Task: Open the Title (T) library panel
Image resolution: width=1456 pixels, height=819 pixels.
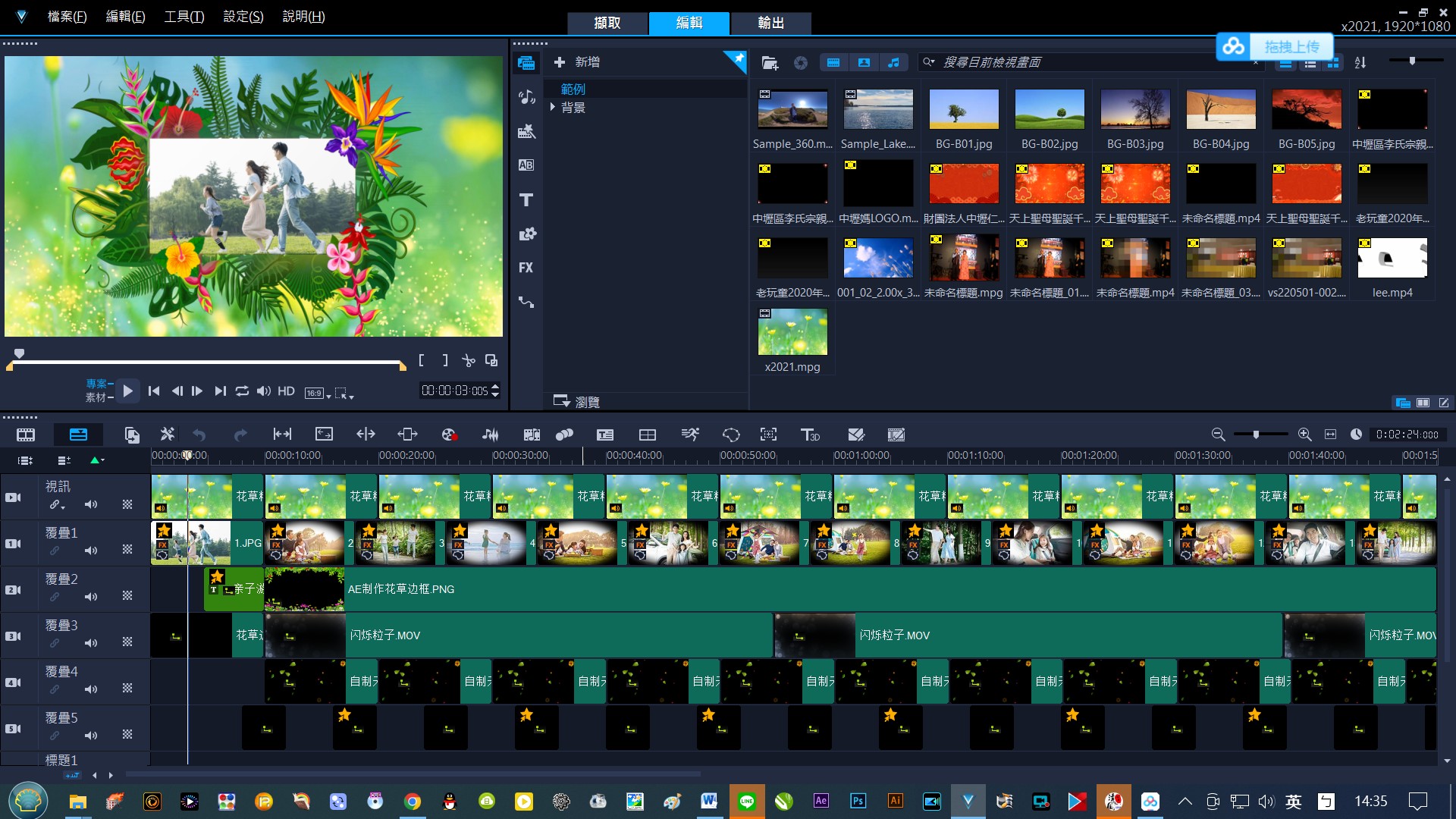Action: pos(526,199)
